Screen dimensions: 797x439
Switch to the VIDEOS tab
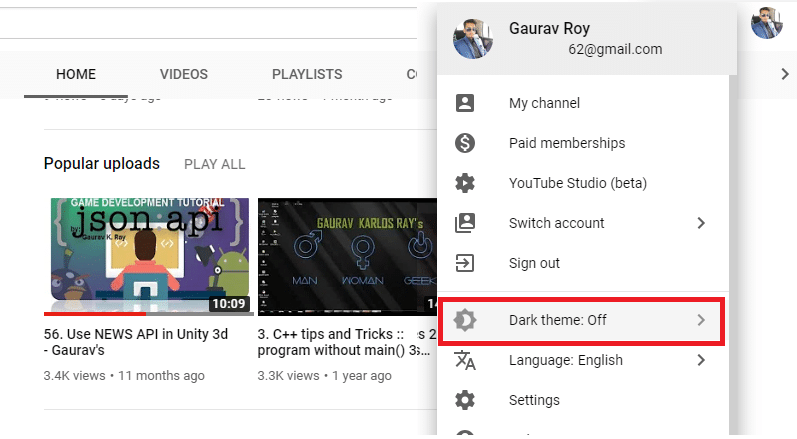tap(183, 74)
